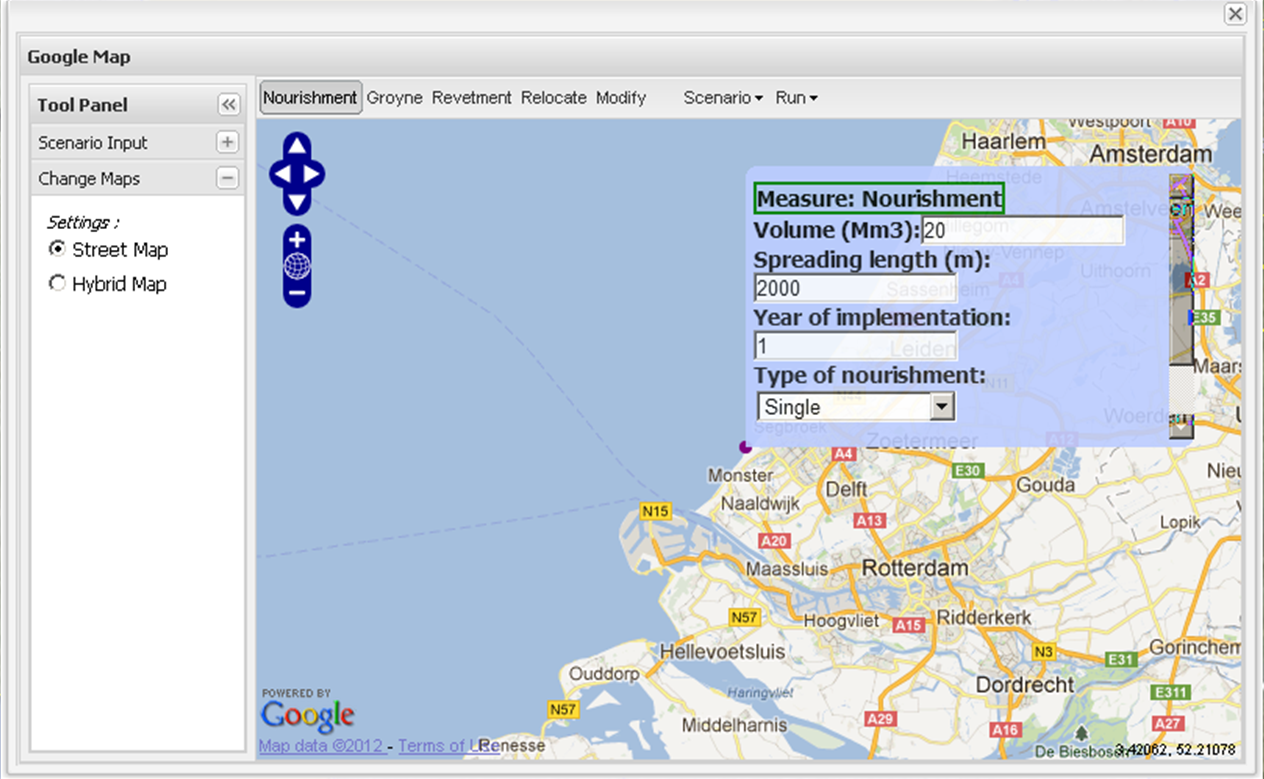
Task: Click the Middelharnis label on the map
Action: click(736, 724)
